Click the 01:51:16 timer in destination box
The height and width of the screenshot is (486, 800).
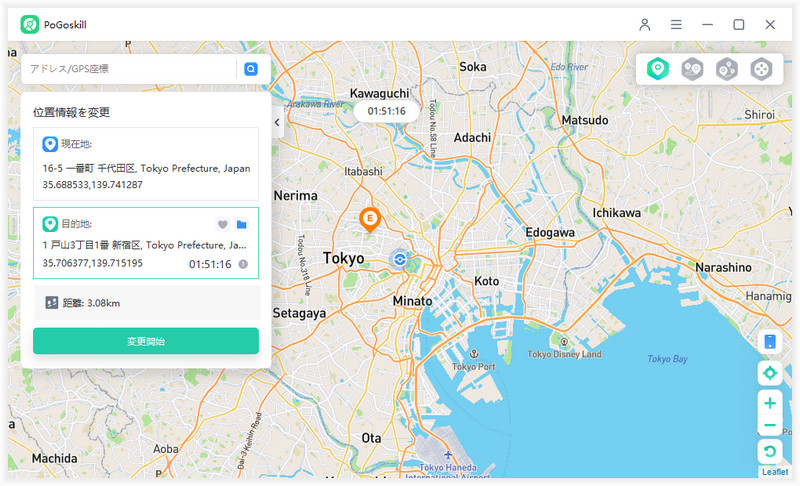click(210, 264)
